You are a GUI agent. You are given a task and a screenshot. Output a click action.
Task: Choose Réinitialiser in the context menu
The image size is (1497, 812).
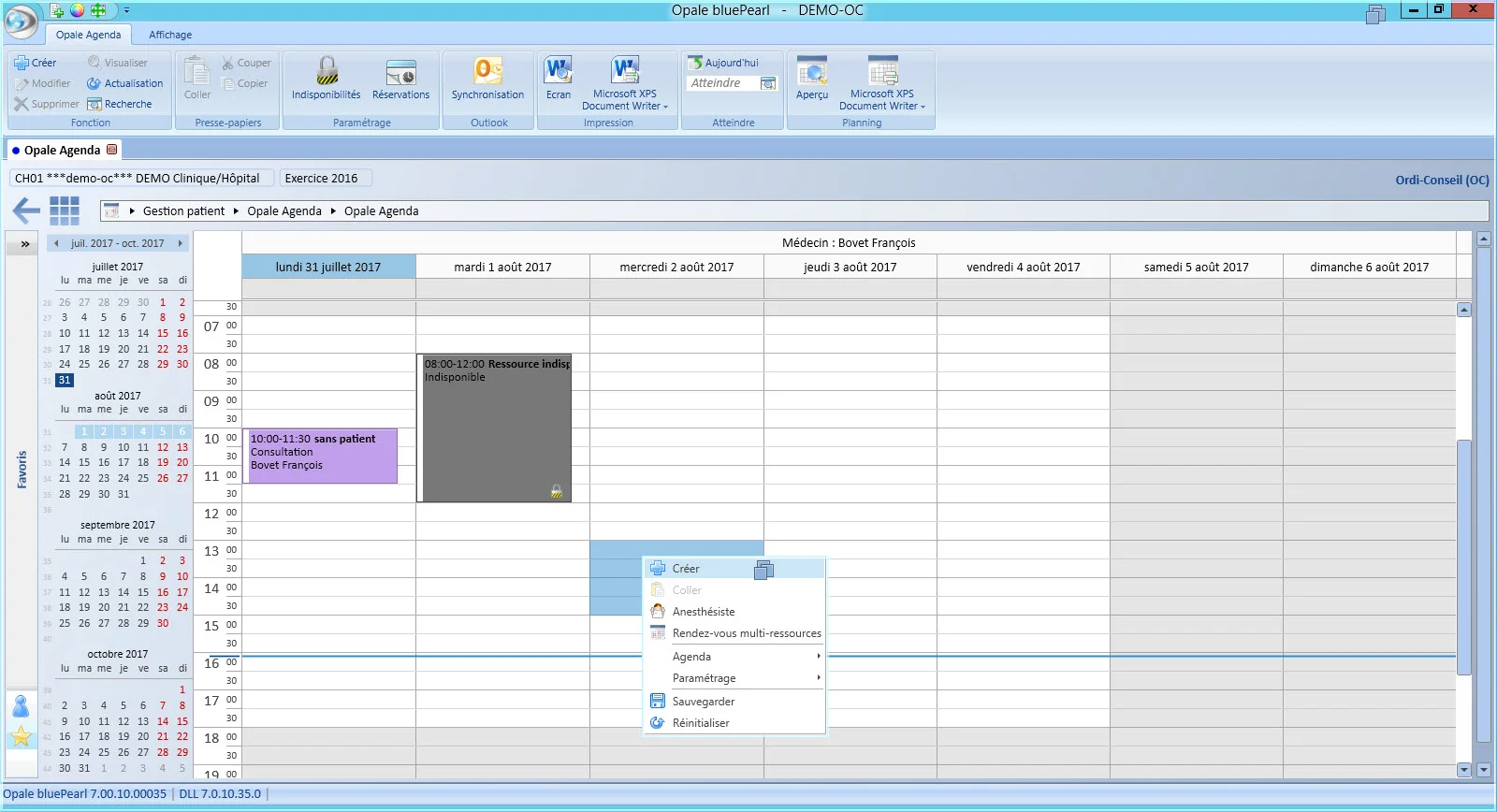click(x=734, y=723)
